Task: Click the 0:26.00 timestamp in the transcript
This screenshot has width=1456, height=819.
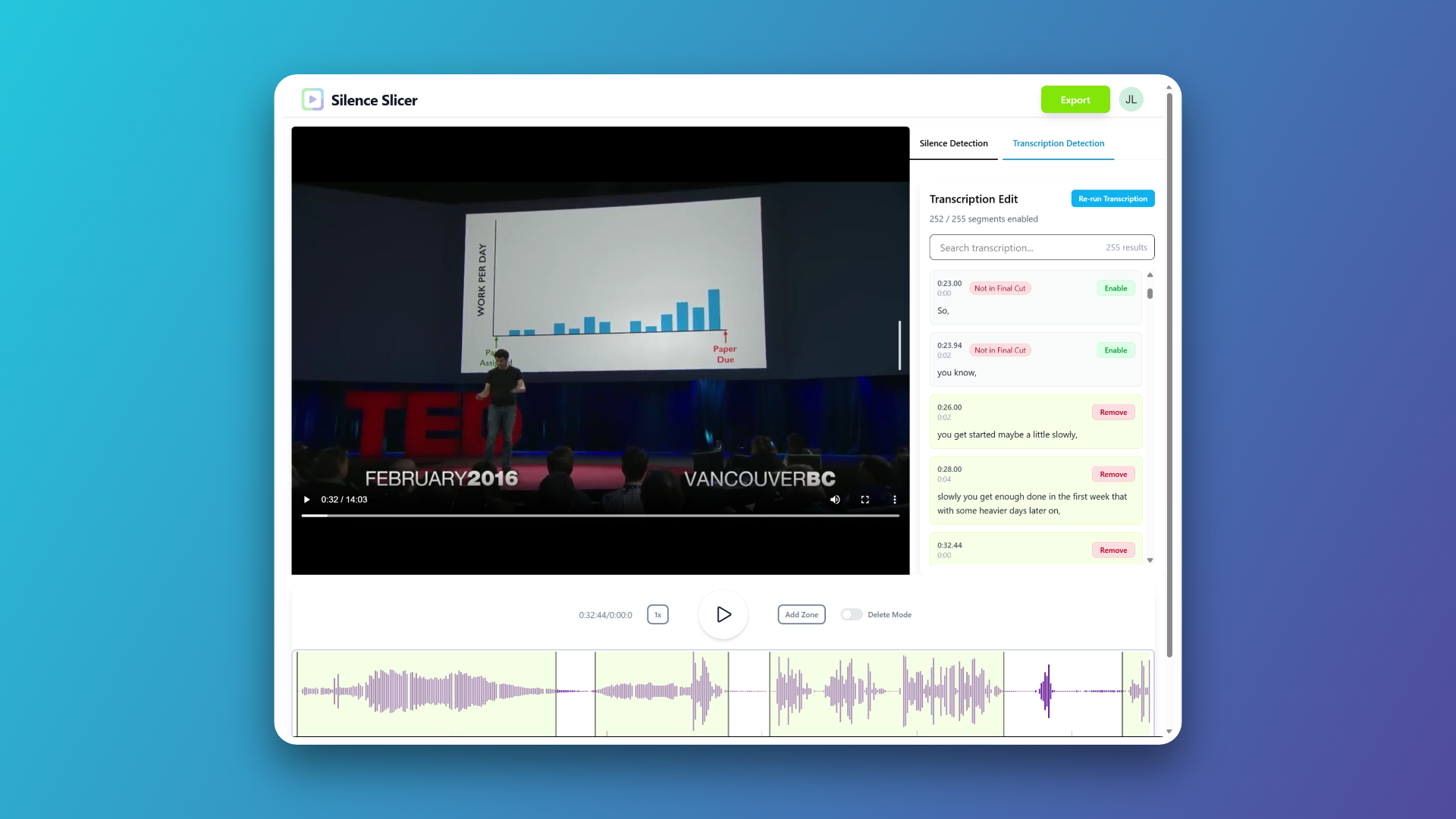Action: 949,407
